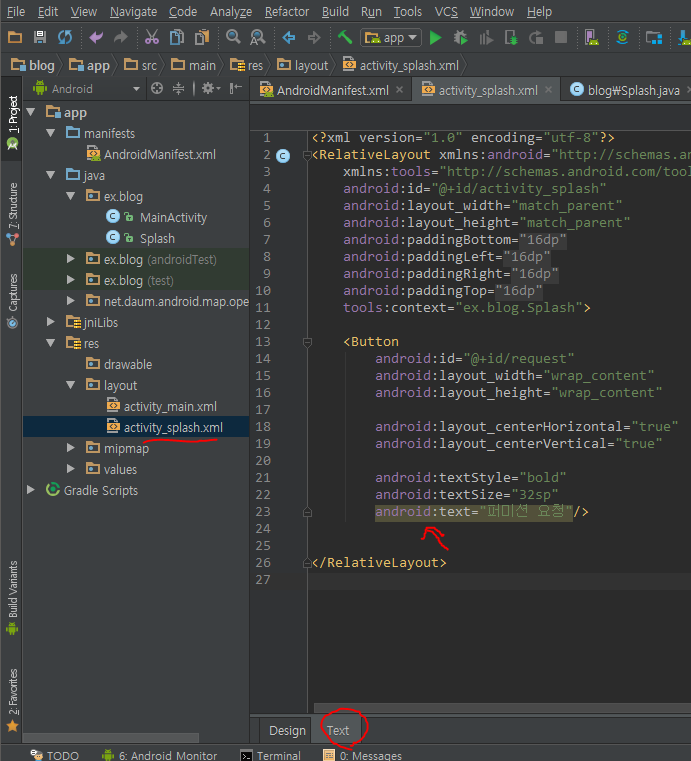This screenshot has width=691, height=761.
Task: Switch to the Text tab
Action: click(338, 730)
